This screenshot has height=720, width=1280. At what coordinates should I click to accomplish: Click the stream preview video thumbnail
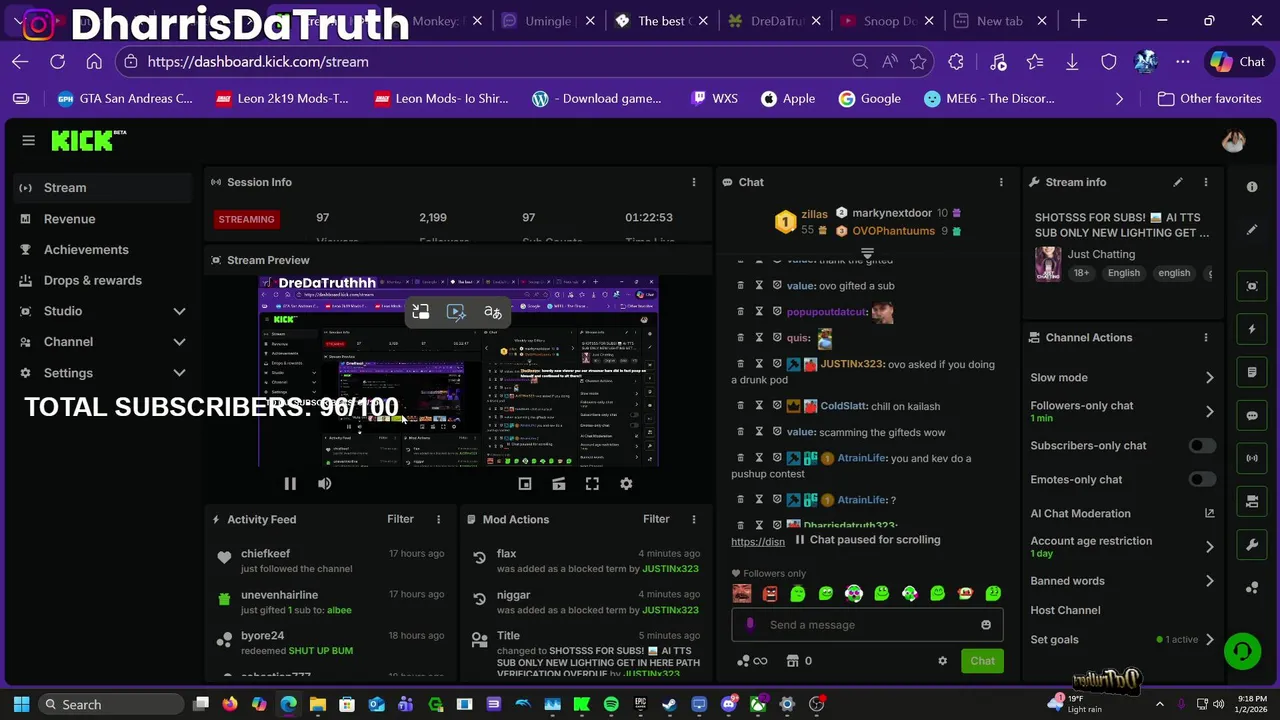point(458,372)
